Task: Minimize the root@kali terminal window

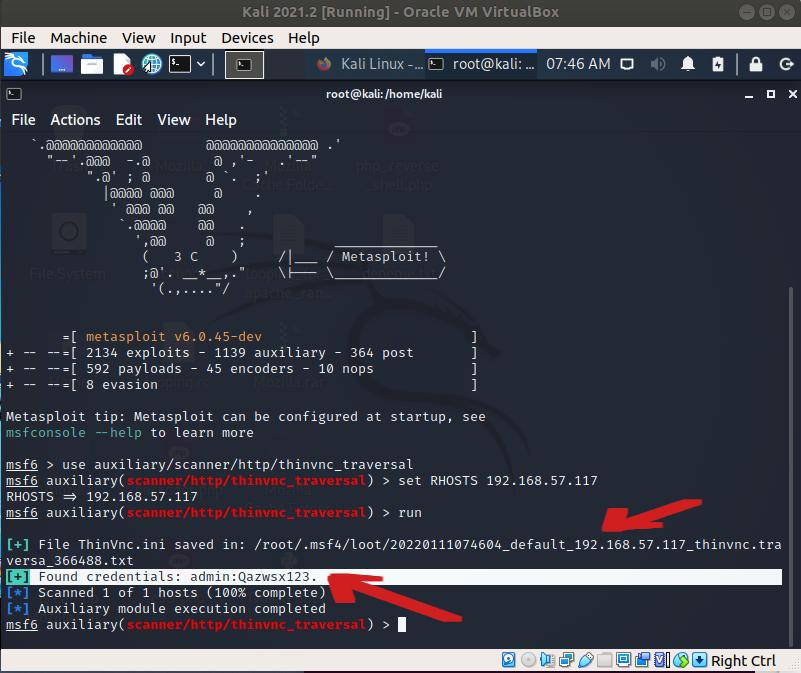Action: pos(749,95)
